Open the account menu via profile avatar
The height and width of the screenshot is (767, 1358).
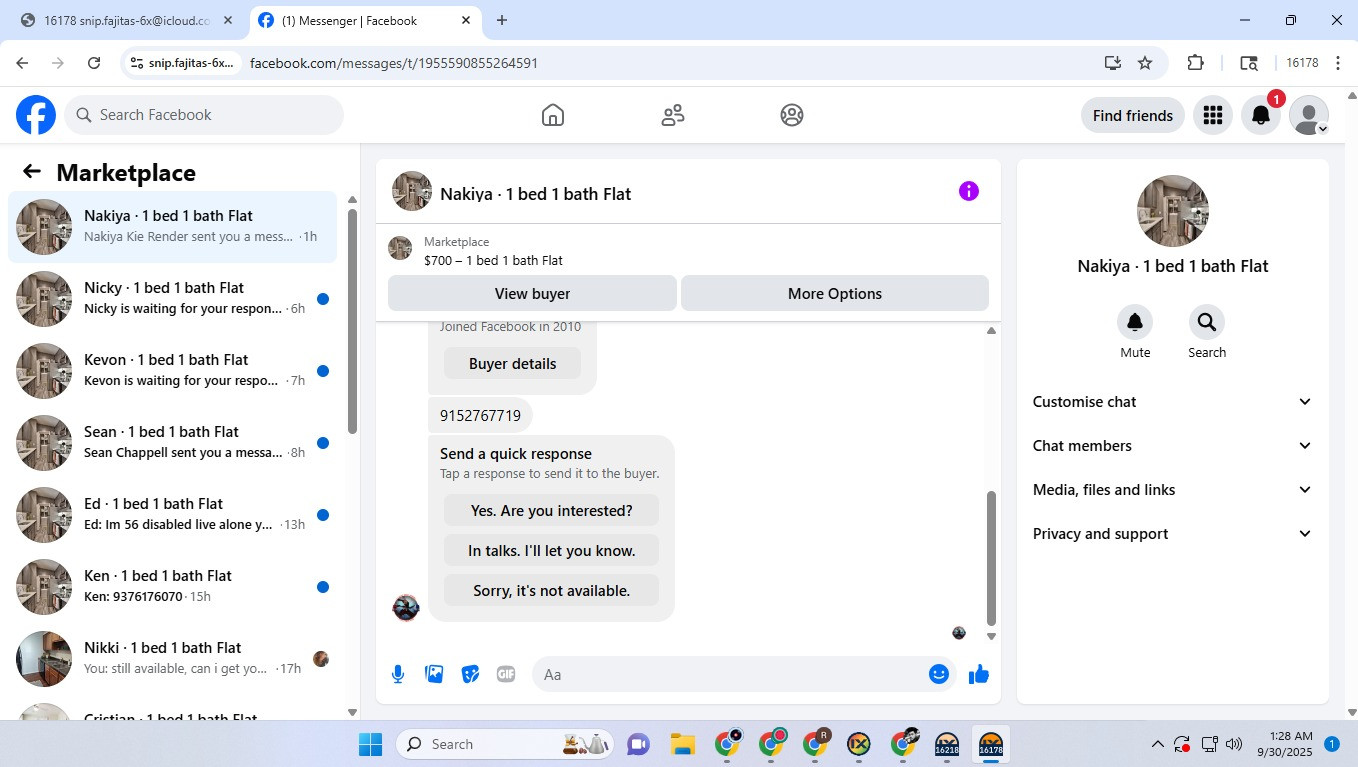tap(1309, 115)
